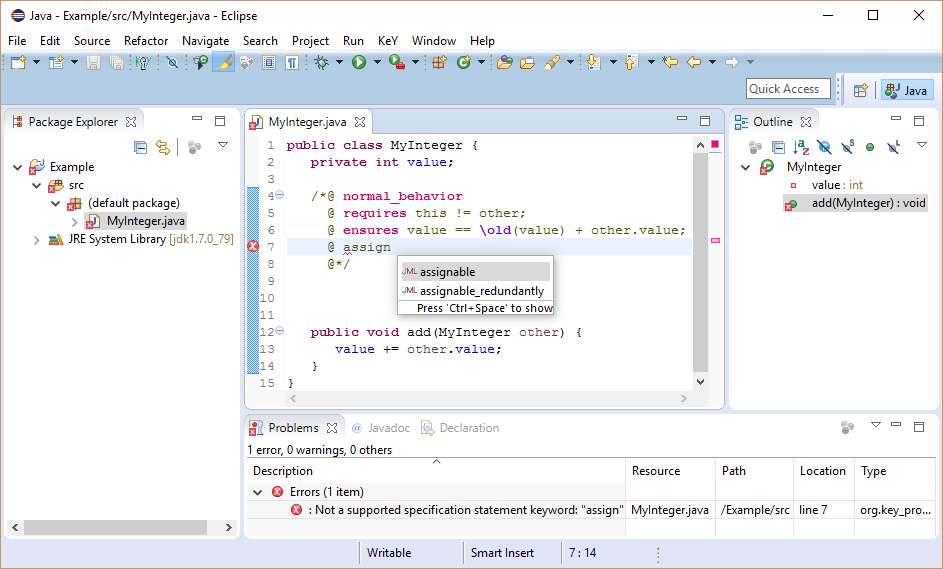Sort Problems by Resource column header
Image resolution: width=943 pixels, height=569 pixels.
pos(670,471)
